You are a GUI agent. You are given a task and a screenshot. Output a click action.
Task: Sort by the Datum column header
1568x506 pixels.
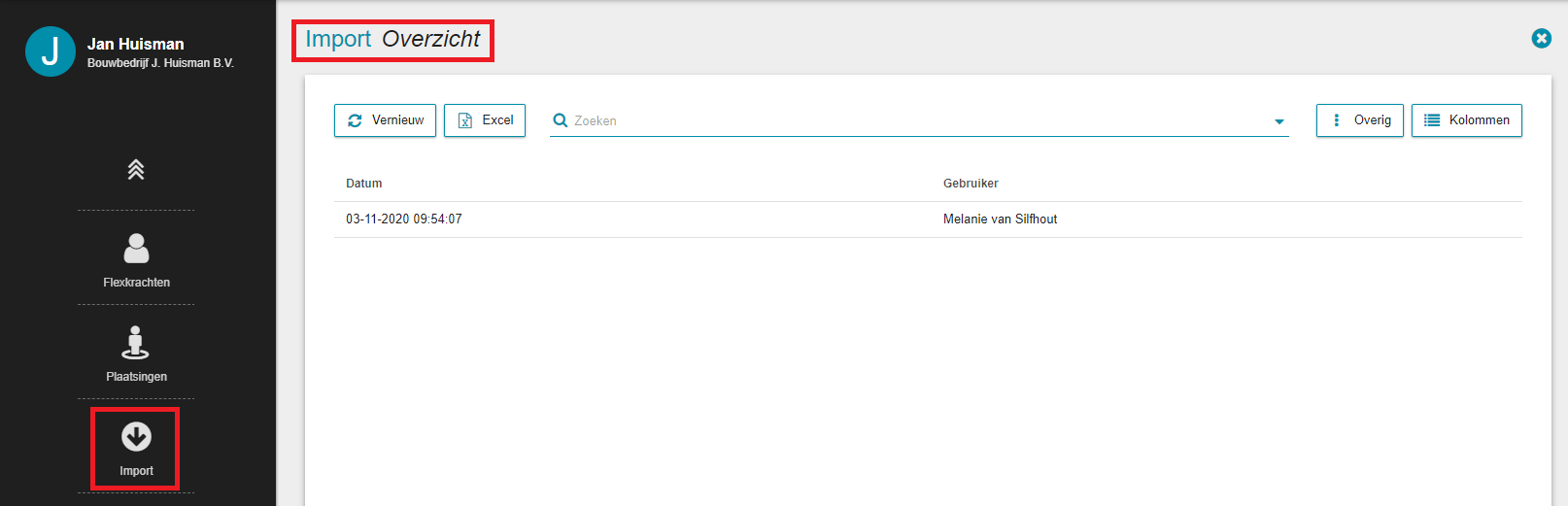click(x=364, y=184)
